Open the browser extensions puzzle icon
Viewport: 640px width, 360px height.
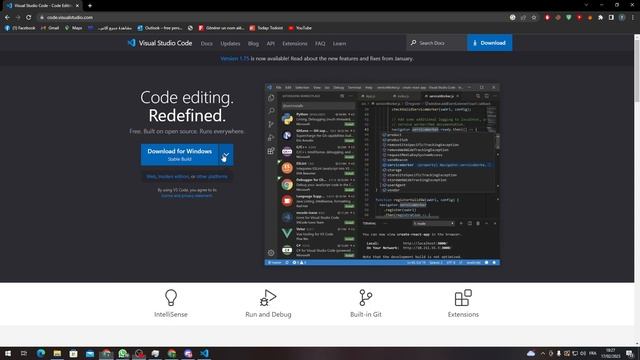(600, 18)
